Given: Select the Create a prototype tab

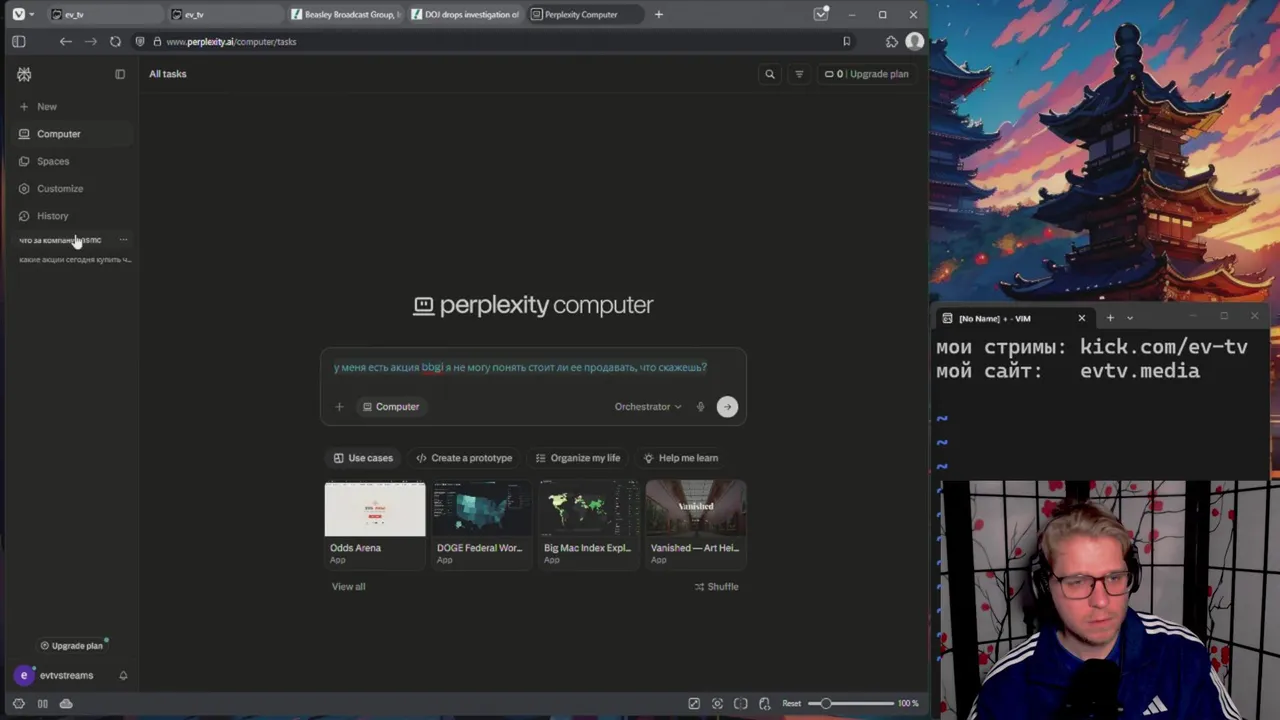Looking at the screenshot, I should coord(464,458).
